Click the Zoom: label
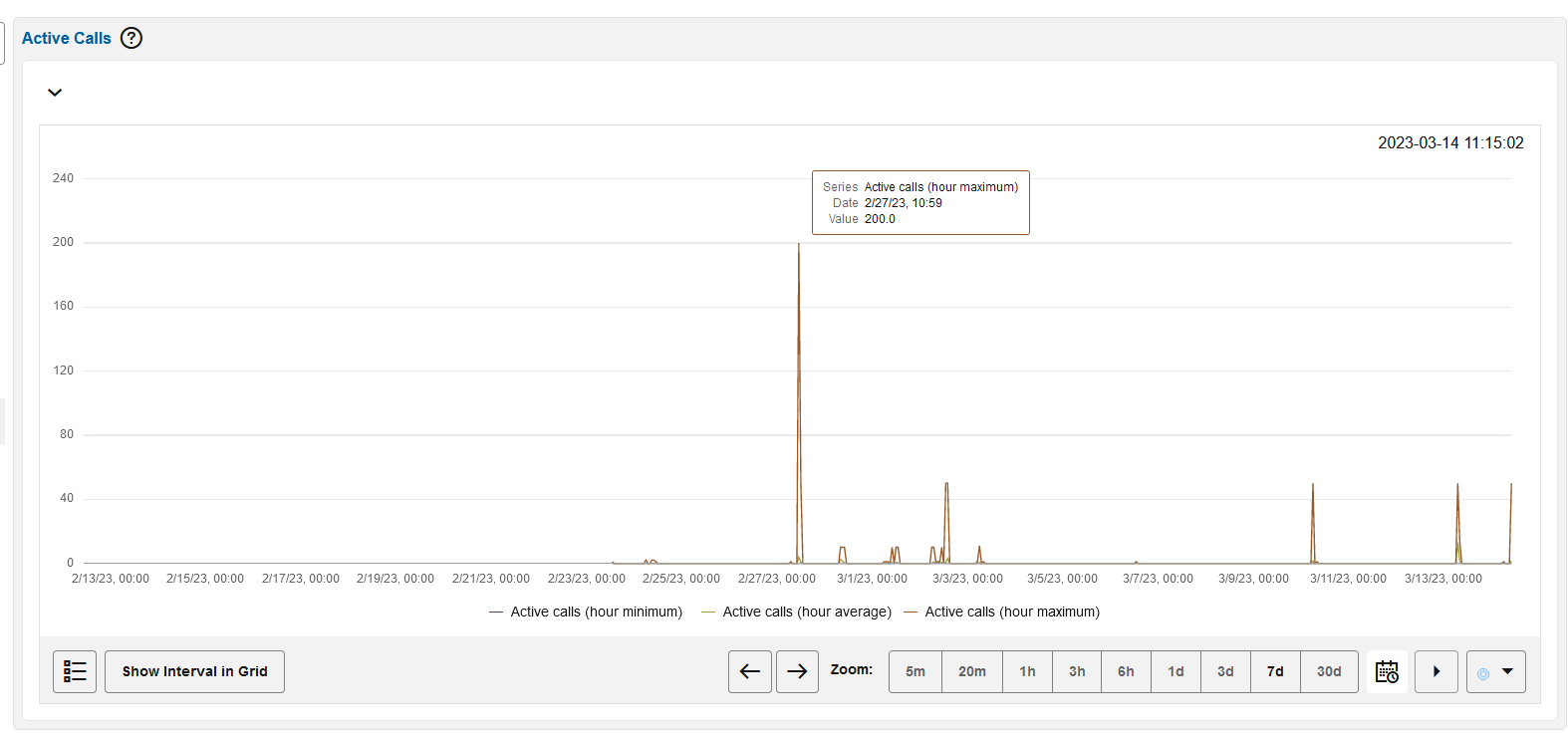This screenshot has width=1568, height=738. [852, 669]
